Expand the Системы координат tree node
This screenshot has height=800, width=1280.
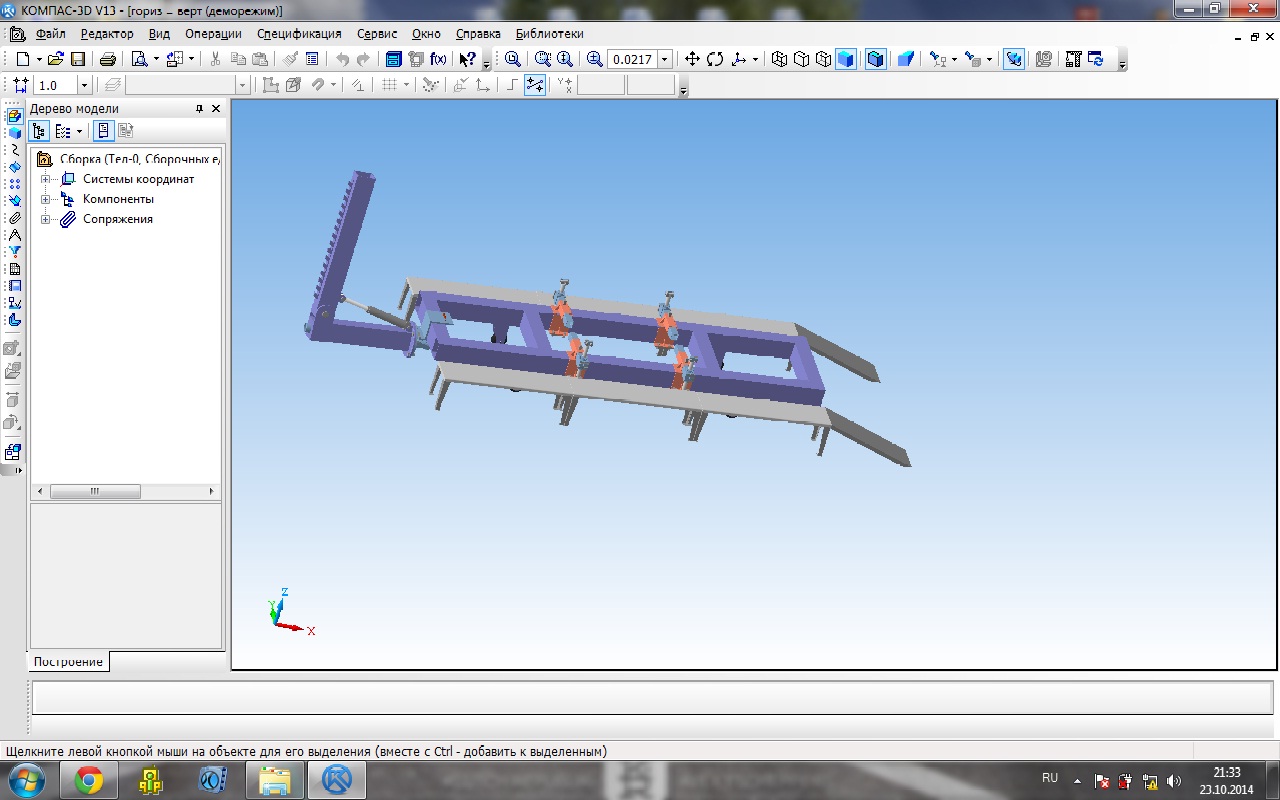click(x=45, y=179)
